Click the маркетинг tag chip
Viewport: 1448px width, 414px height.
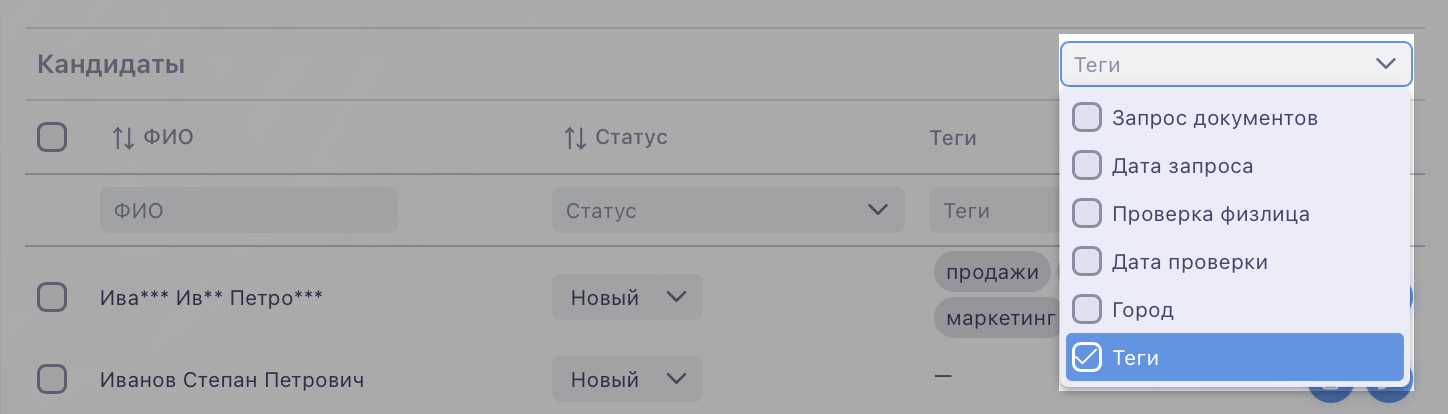(x=996, y=318)
